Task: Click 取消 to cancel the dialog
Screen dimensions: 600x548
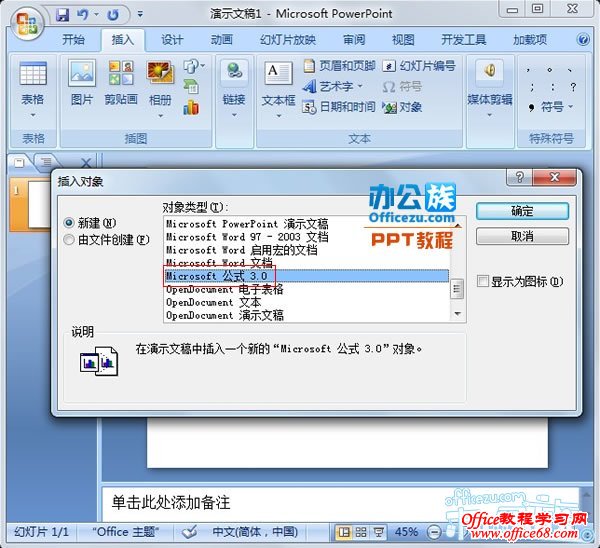Action: point(522,236)
